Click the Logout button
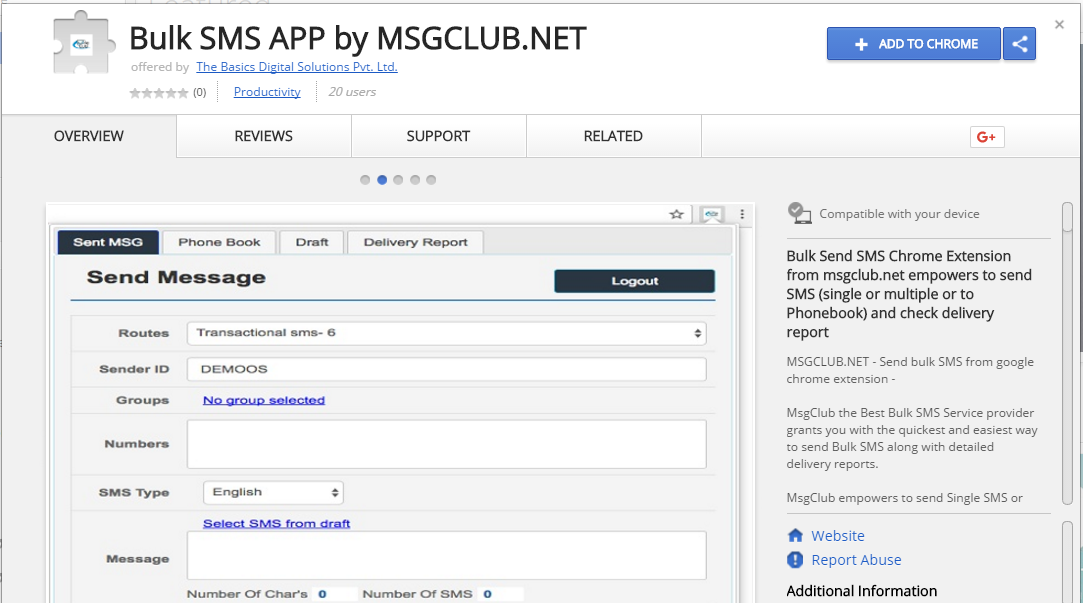1083x603 pixels. pos(635,281)
